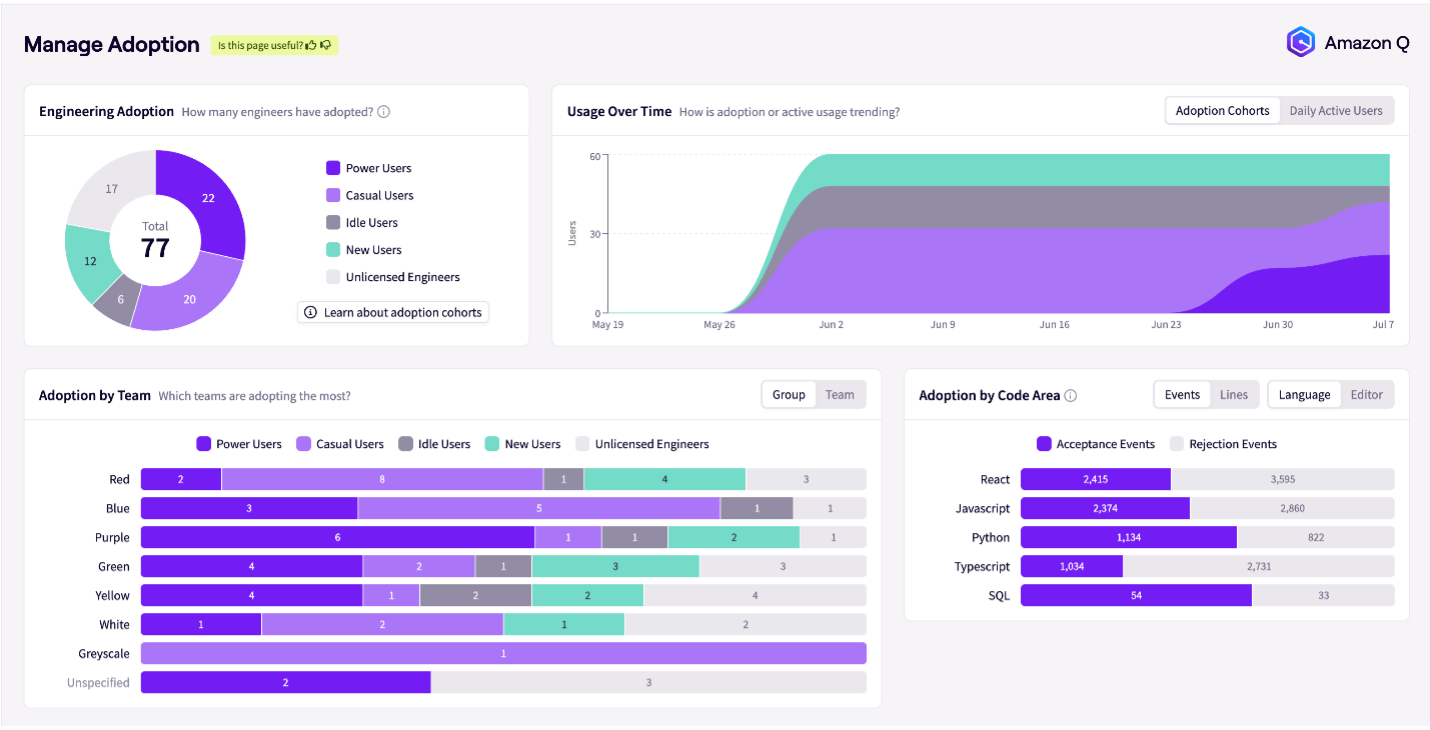This screenshot has height=730, width=1430.
Task: Click the Amazon Q logo
Action: coord(1301,42)
